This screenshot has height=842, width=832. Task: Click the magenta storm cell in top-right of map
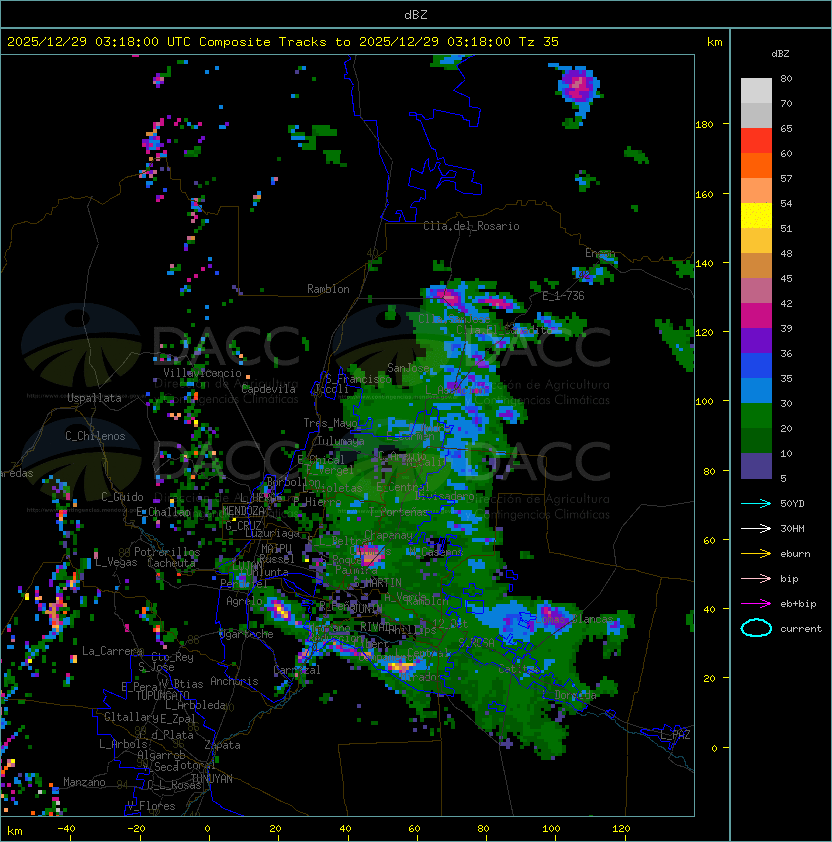point(578,86)
